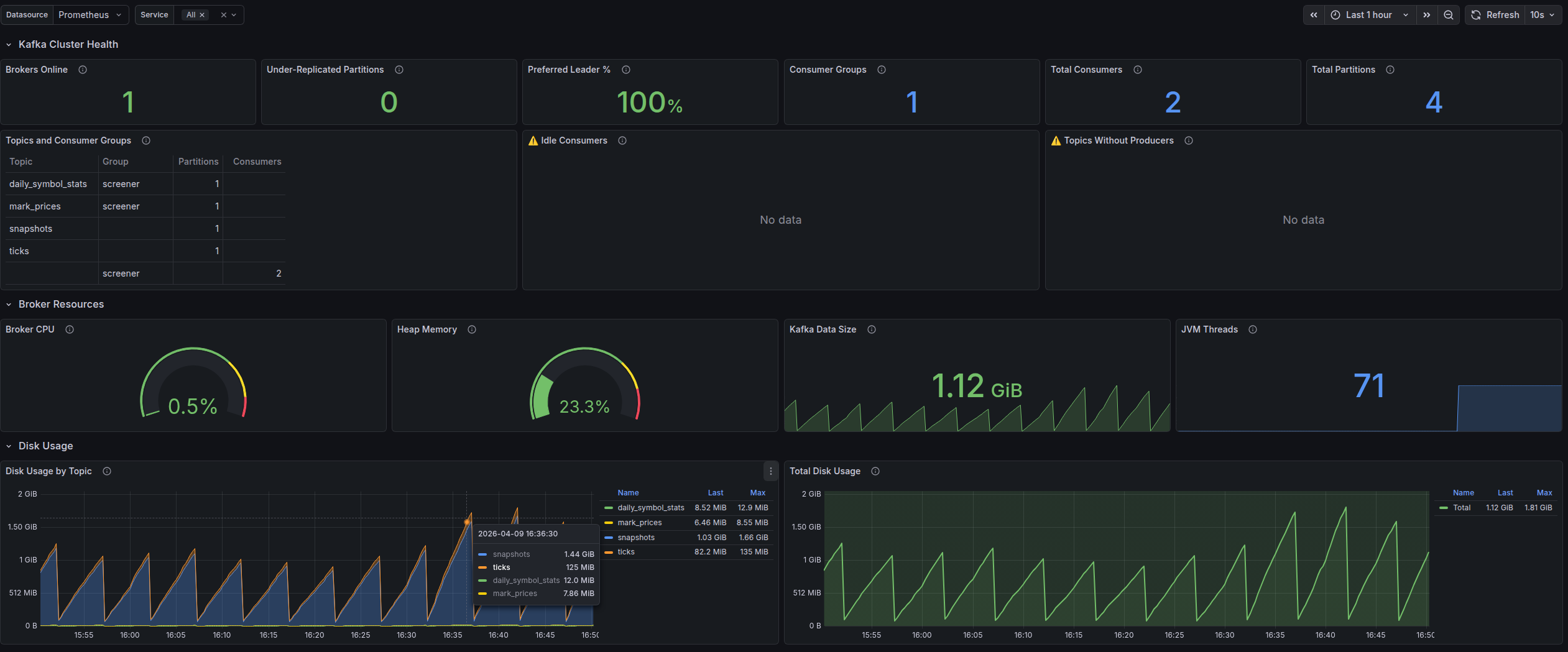Click the warning icon beside Idle Consumers

click(533, 140)
